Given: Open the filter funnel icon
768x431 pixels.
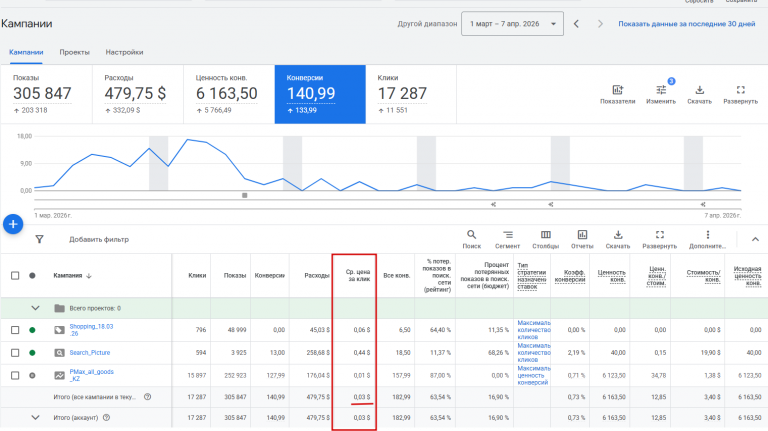Looking at the screenshot, I should tap(39, 239).
